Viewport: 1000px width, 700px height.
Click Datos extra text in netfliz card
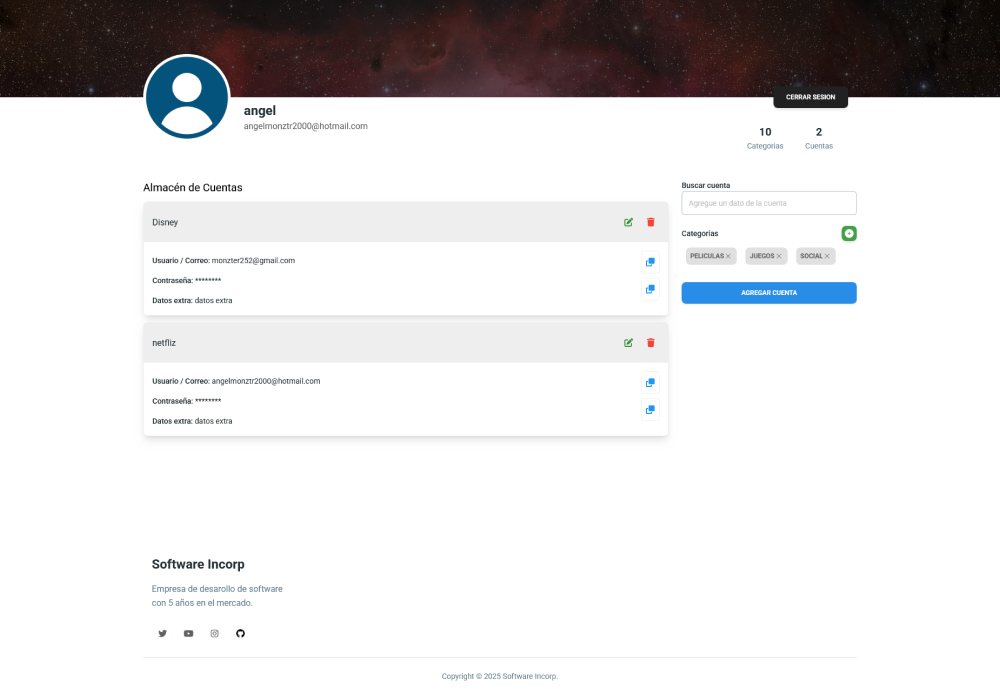tap(192, 421)
